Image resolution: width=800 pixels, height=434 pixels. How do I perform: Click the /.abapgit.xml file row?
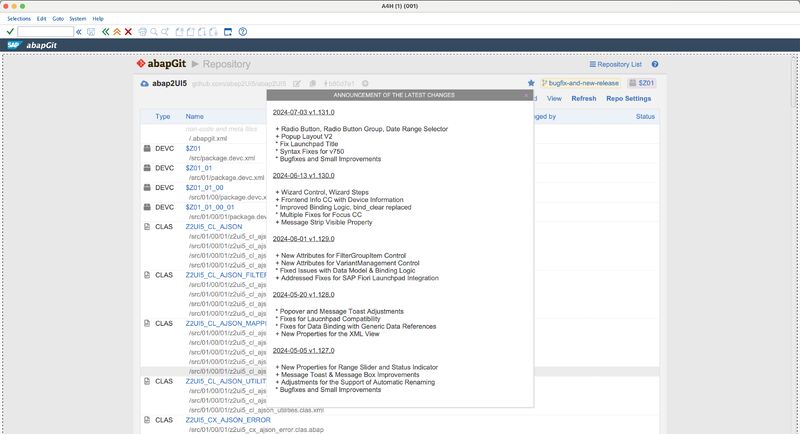point(208,138)
